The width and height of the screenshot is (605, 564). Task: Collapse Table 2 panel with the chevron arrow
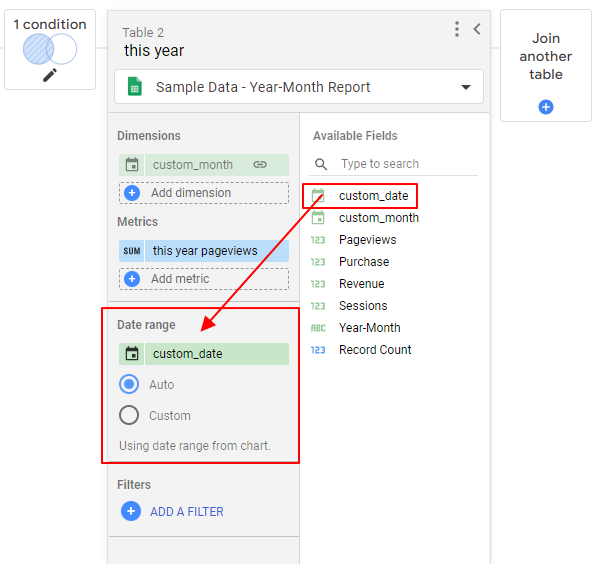click(477, 29)
